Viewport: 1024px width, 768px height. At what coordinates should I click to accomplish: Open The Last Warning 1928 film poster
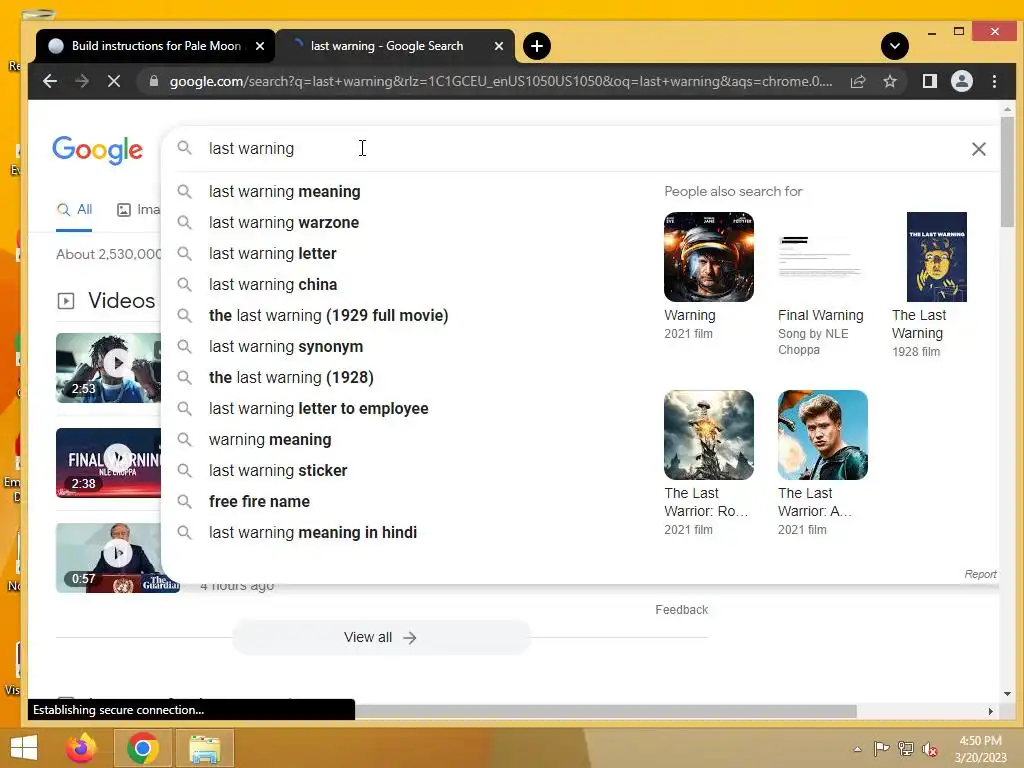(x=936, y=257)
